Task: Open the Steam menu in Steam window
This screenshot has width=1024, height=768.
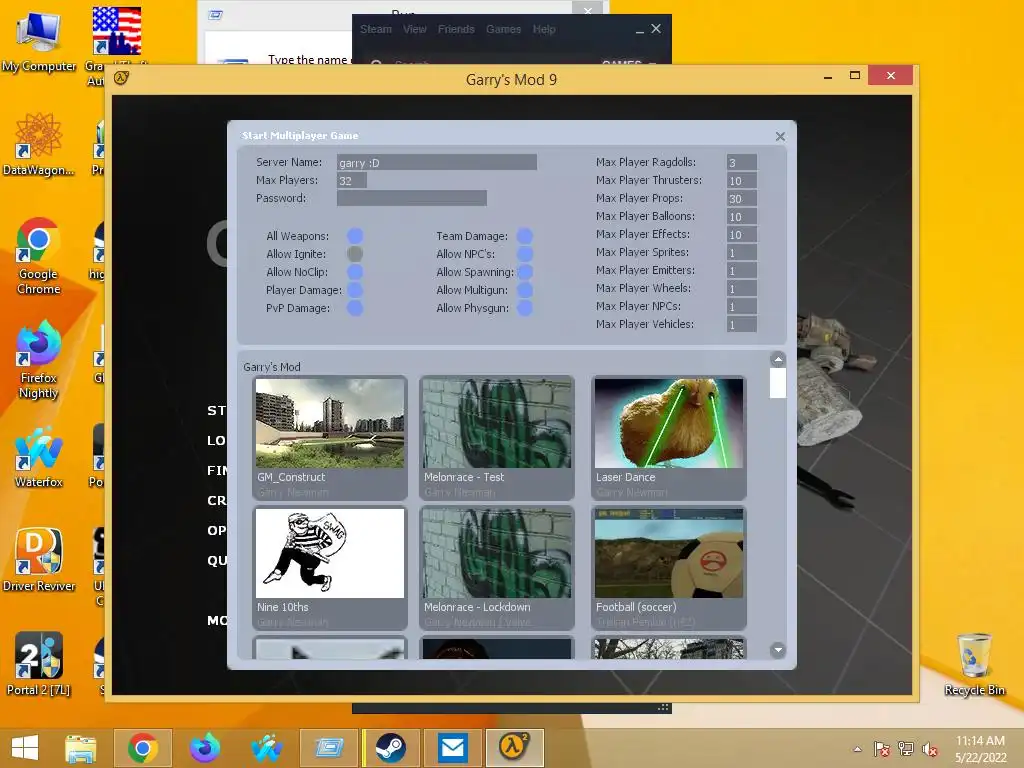Action: pos(376,29)
